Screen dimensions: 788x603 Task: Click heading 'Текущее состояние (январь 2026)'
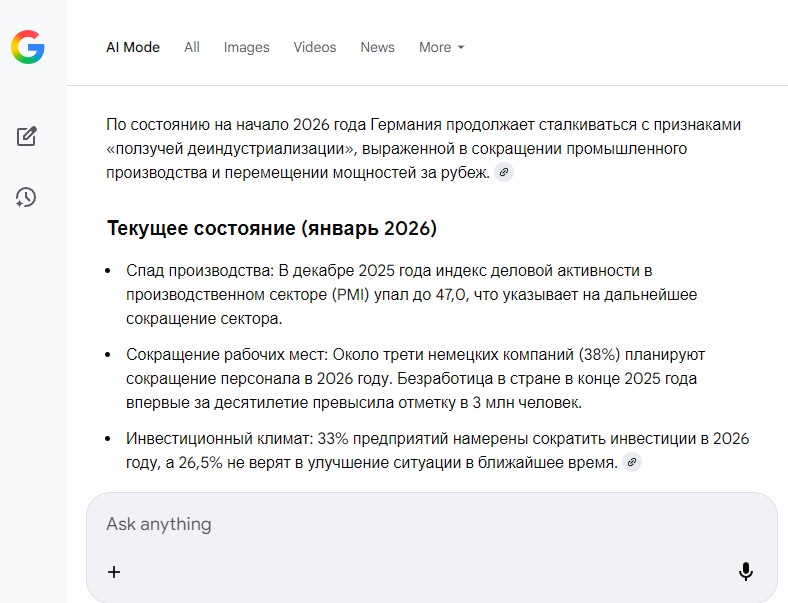[272, 228]
